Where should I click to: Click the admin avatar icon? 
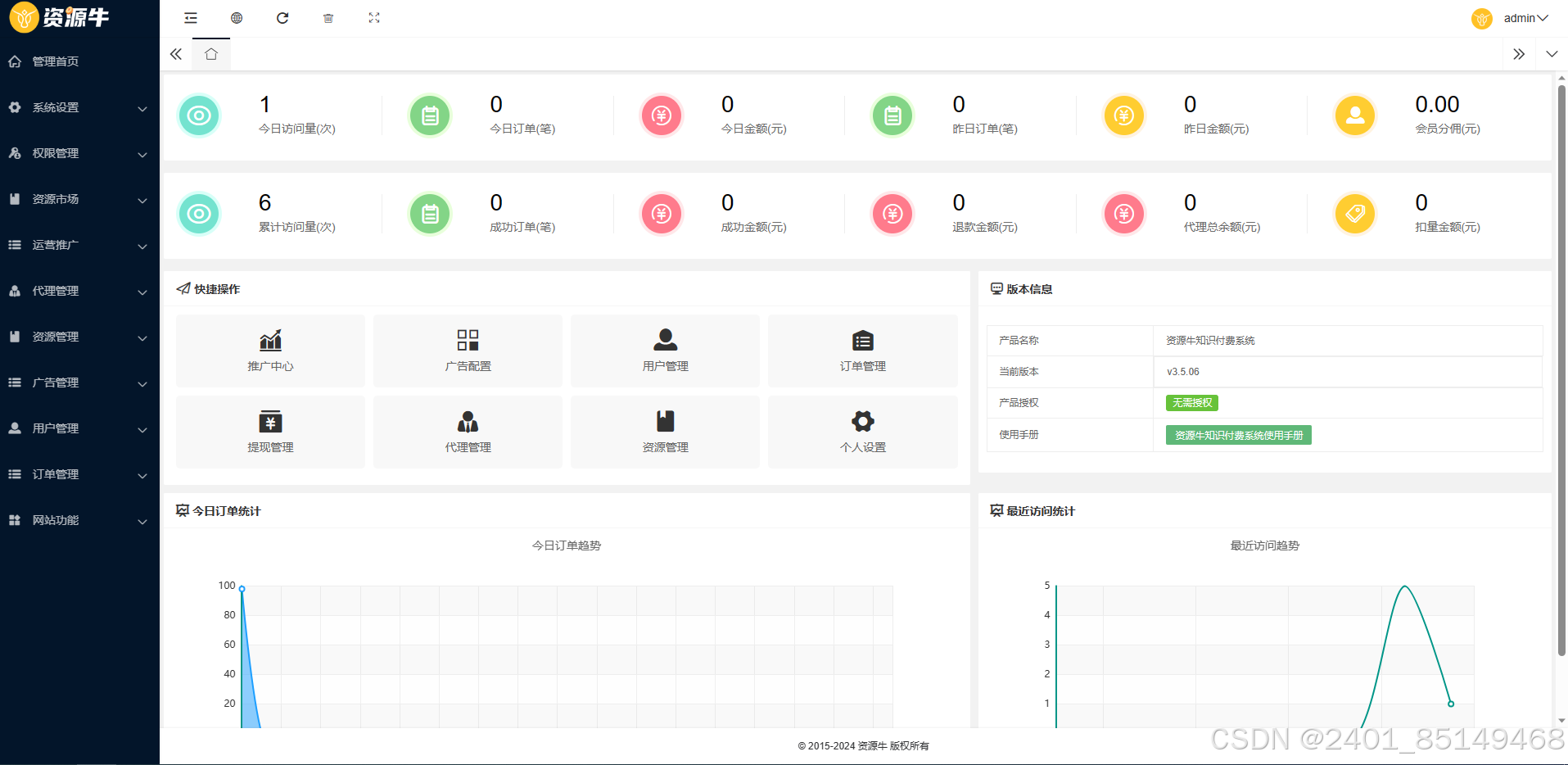[x=1482, y=18]
